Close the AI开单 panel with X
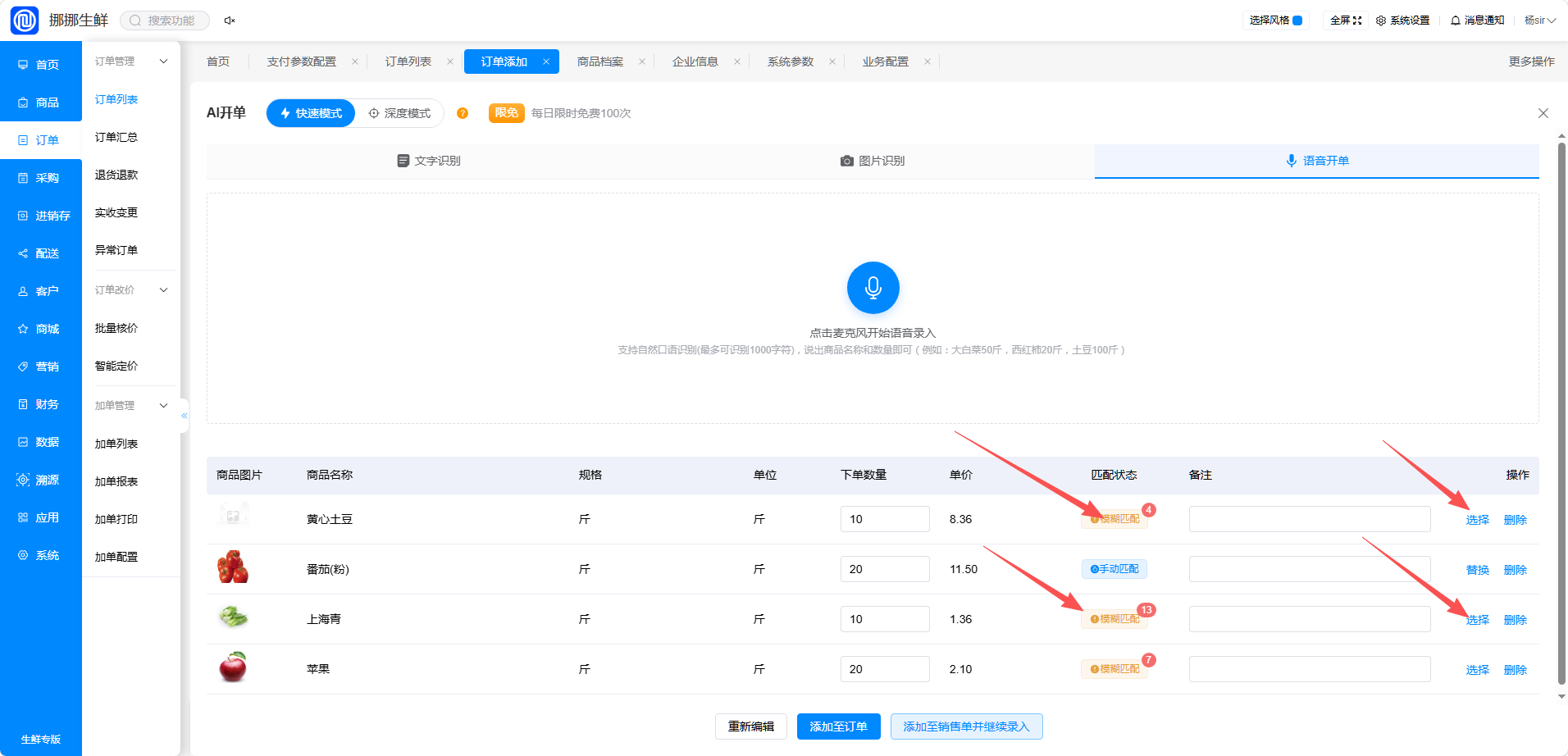 pyautogui.click(x=1543, y=113)
